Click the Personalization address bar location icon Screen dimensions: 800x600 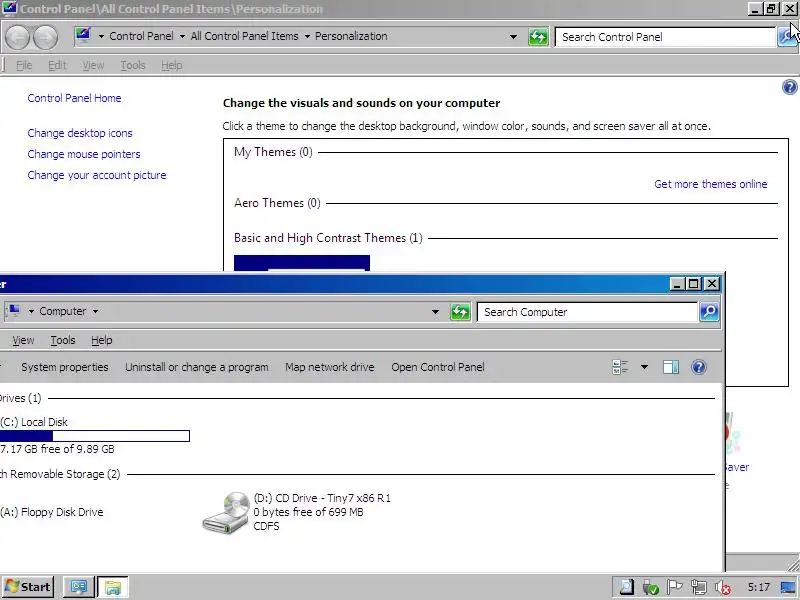click(83, 35)
